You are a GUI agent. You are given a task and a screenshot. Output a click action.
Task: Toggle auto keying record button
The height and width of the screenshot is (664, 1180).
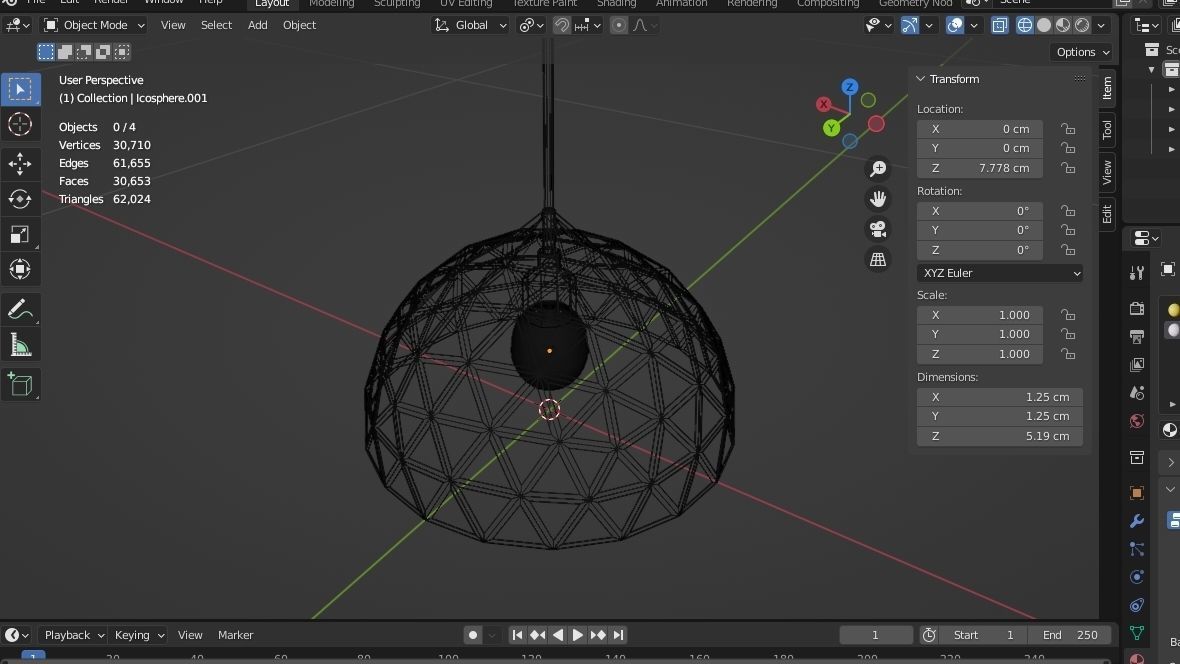473,635
